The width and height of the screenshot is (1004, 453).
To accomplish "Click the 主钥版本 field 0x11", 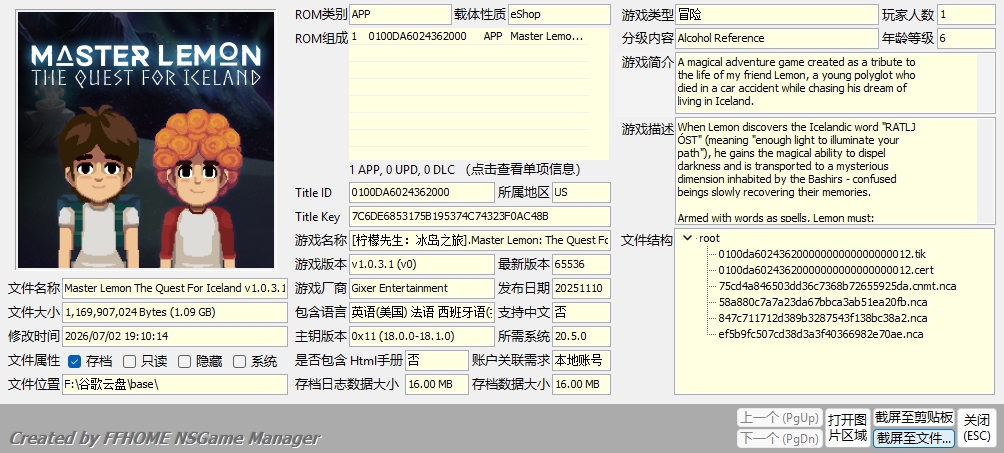I will tap(422, 336).
